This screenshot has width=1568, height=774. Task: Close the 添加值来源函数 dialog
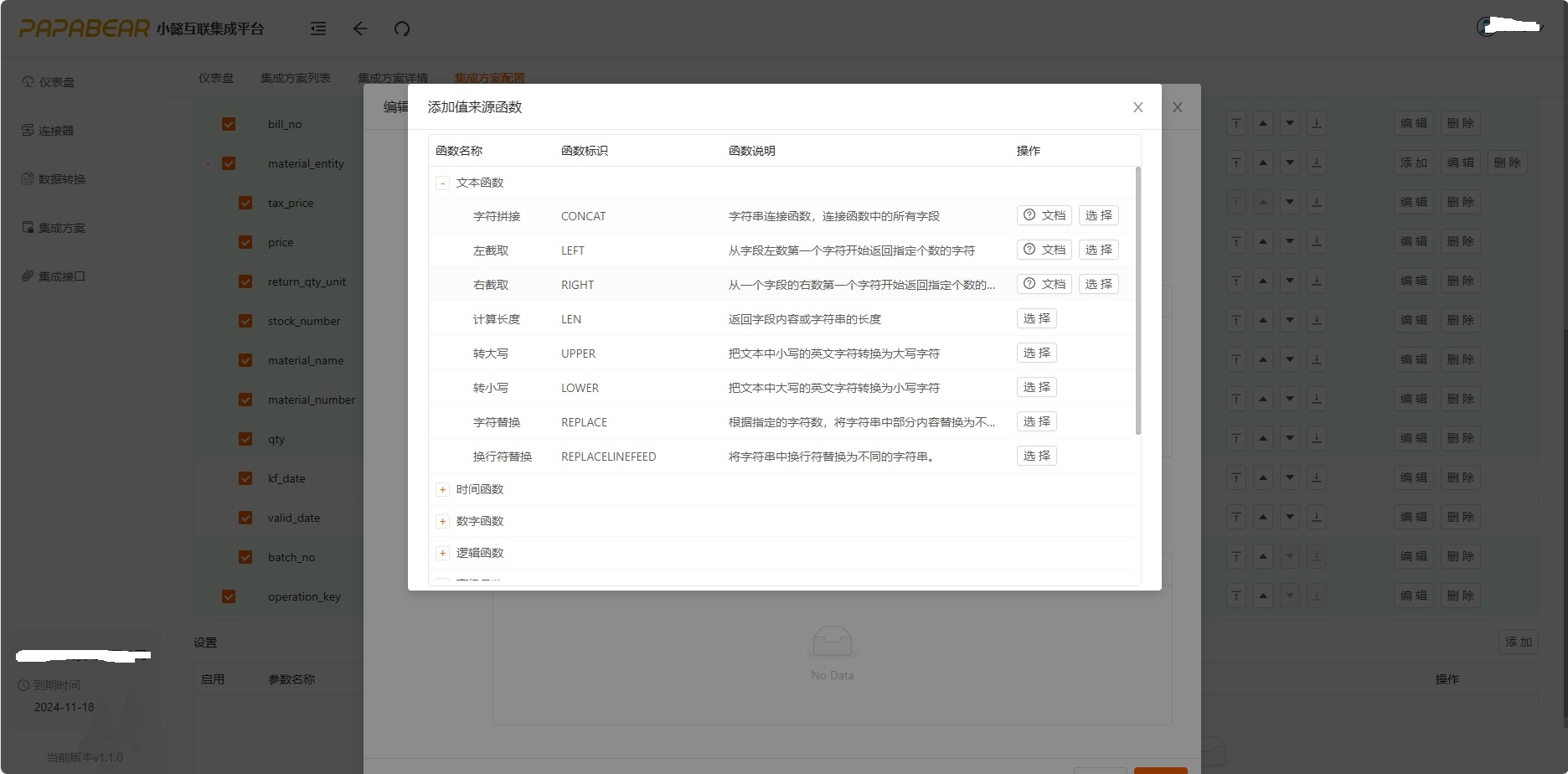(x=1137, y=107)
